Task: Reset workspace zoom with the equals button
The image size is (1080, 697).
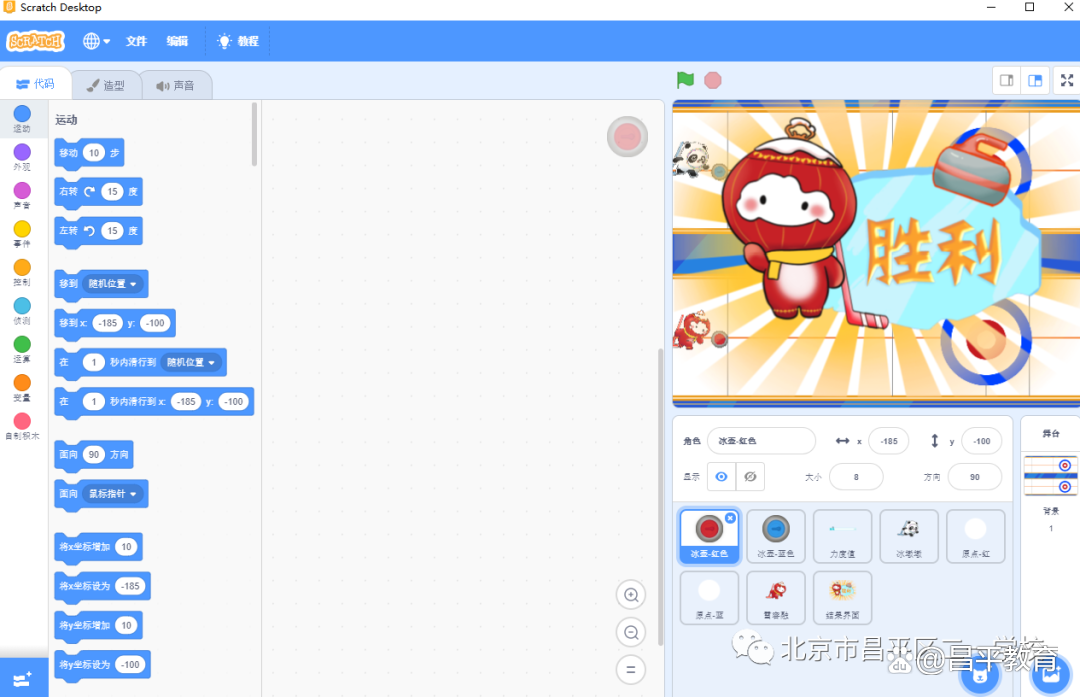Action: tap(631, 669)
